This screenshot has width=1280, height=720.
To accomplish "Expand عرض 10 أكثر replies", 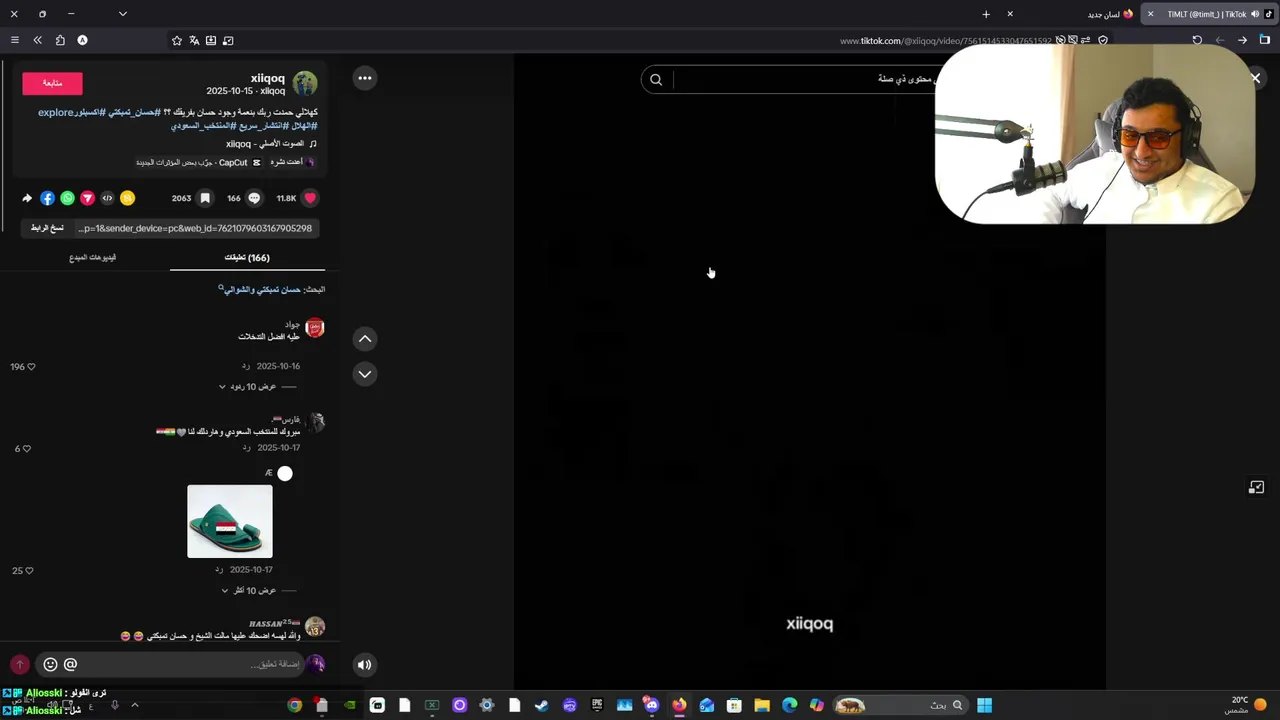I will click(254, 591).
